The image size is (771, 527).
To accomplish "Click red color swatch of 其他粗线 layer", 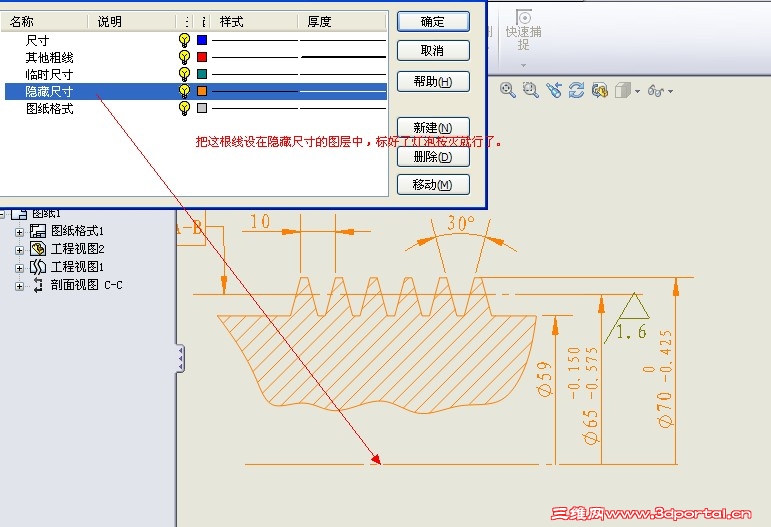I will tap(202, 57).
